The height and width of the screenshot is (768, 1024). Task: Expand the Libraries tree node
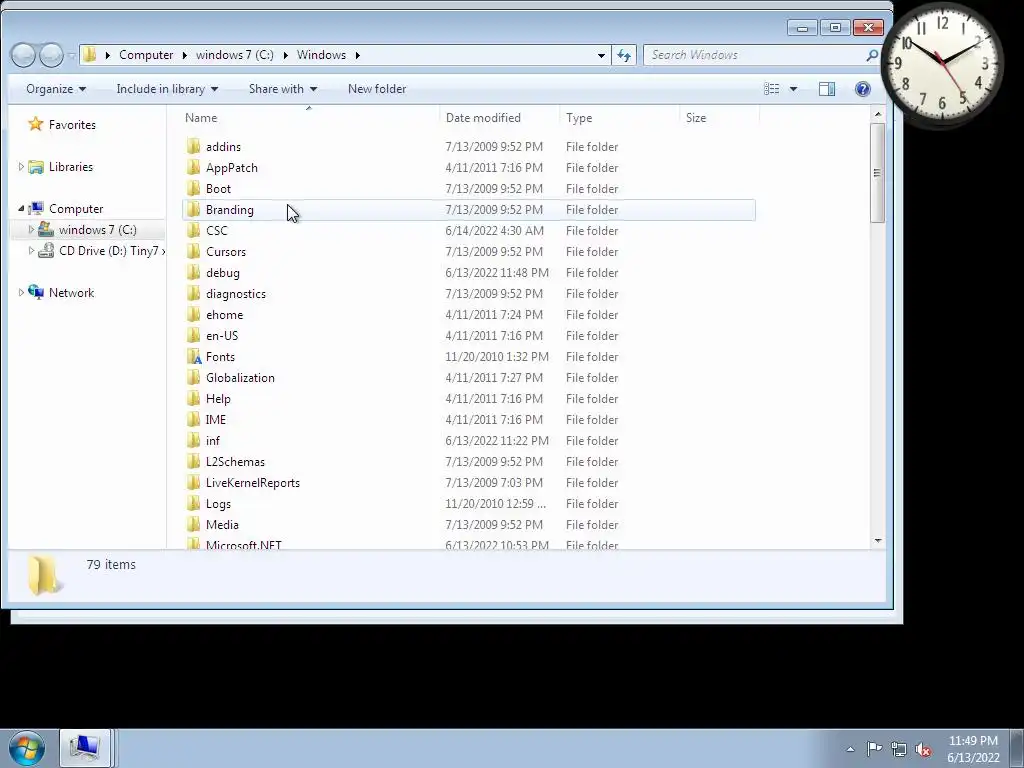coord(21,167)
